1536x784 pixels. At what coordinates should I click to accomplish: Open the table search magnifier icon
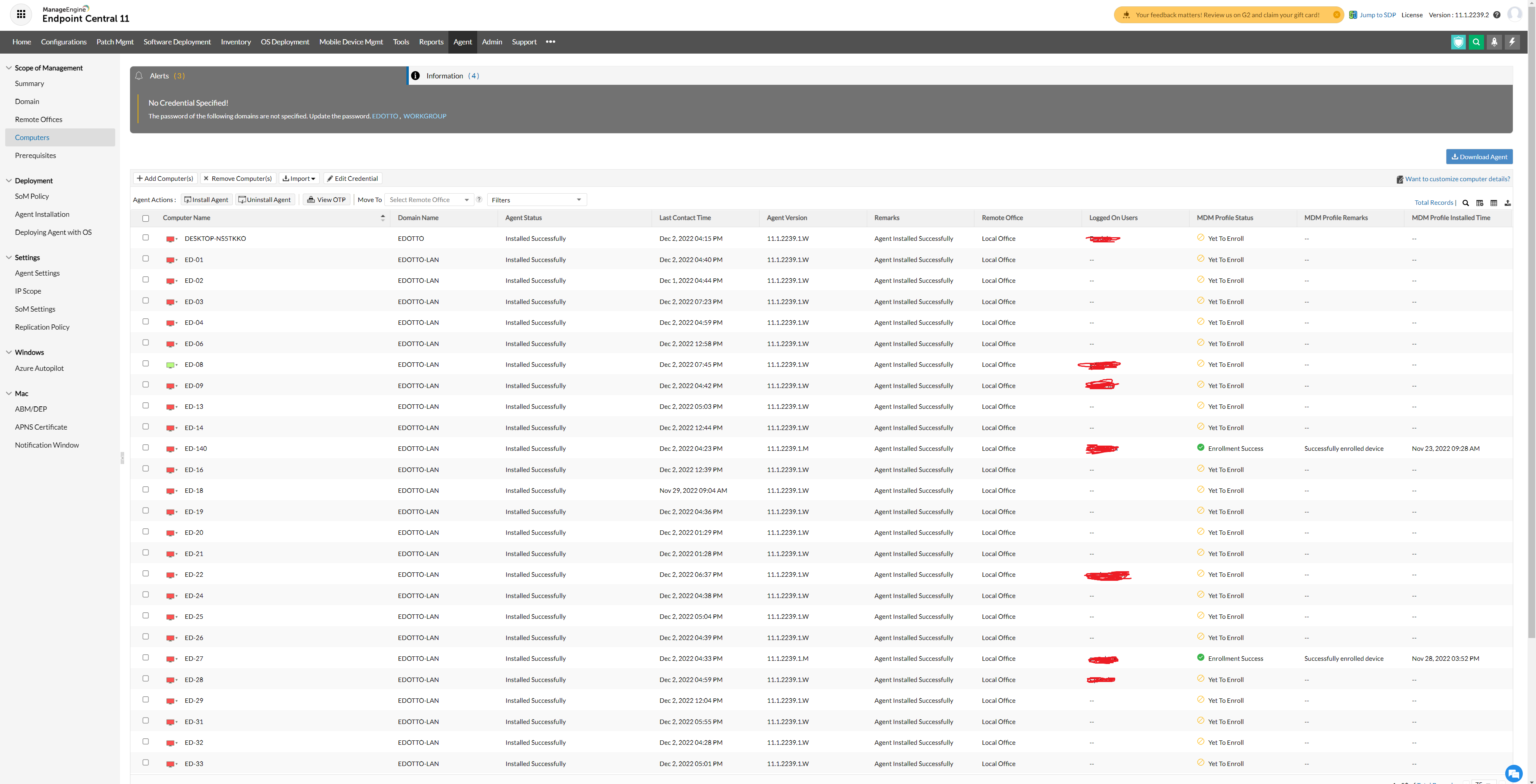pos(1465,203)
